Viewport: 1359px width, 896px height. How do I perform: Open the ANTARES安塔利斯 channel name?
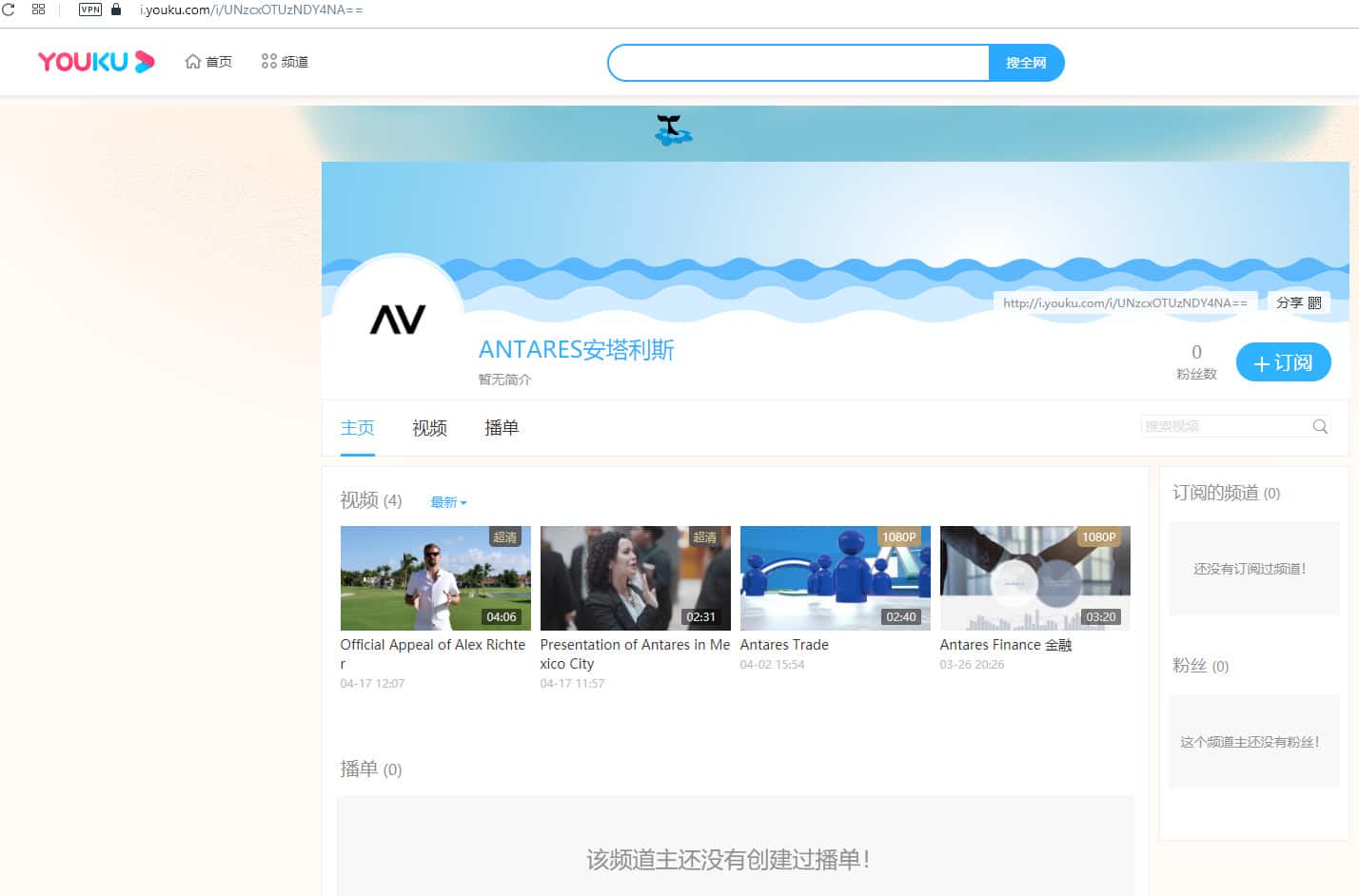tap(576, 350)
